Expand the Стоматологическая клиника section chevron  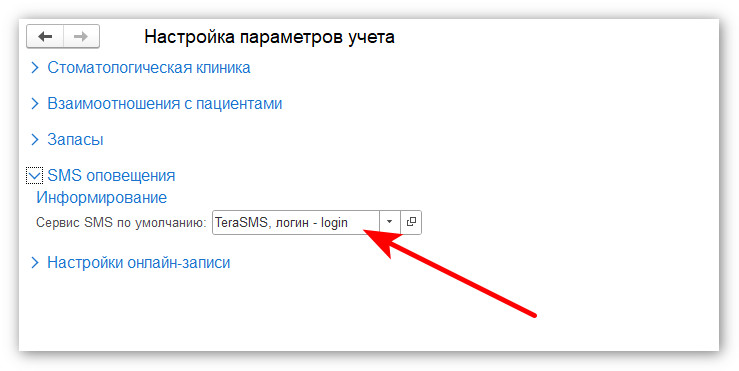click(x=34, y=67)
